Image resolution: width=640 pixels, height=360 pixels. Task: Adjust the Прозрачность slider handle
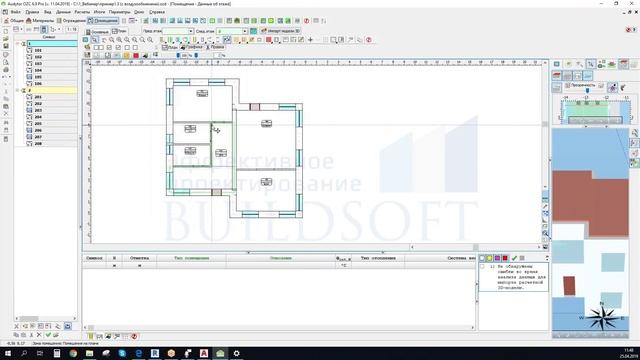coord(587,90)
